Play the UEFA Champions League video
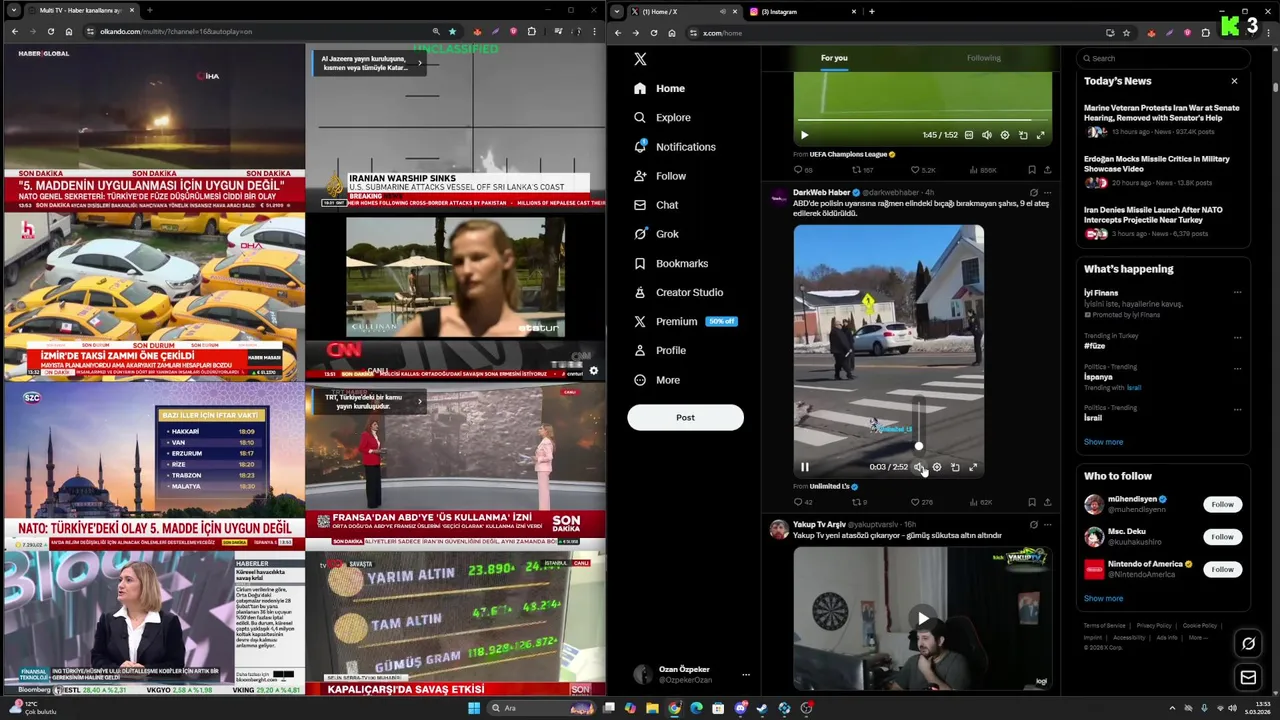 804,135
